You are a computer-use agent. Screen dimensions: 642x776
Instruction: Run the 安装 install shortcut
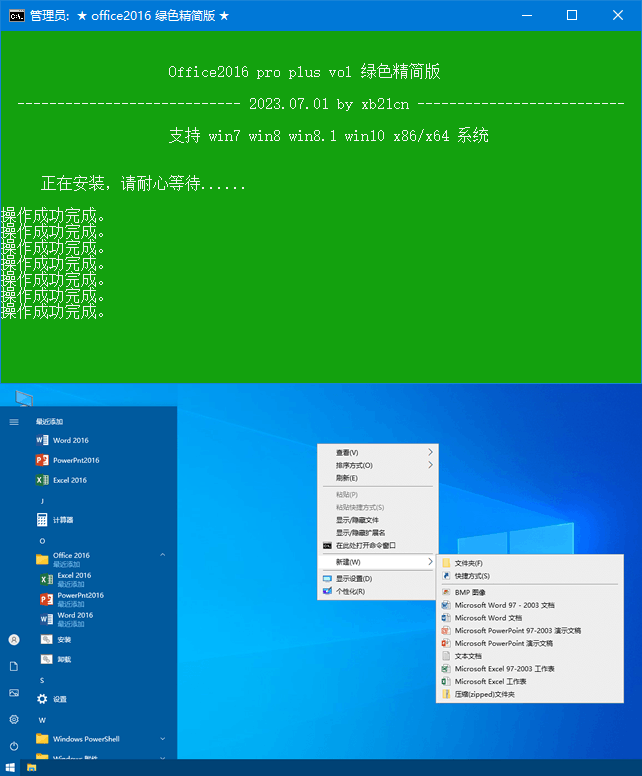coord(55,639)
